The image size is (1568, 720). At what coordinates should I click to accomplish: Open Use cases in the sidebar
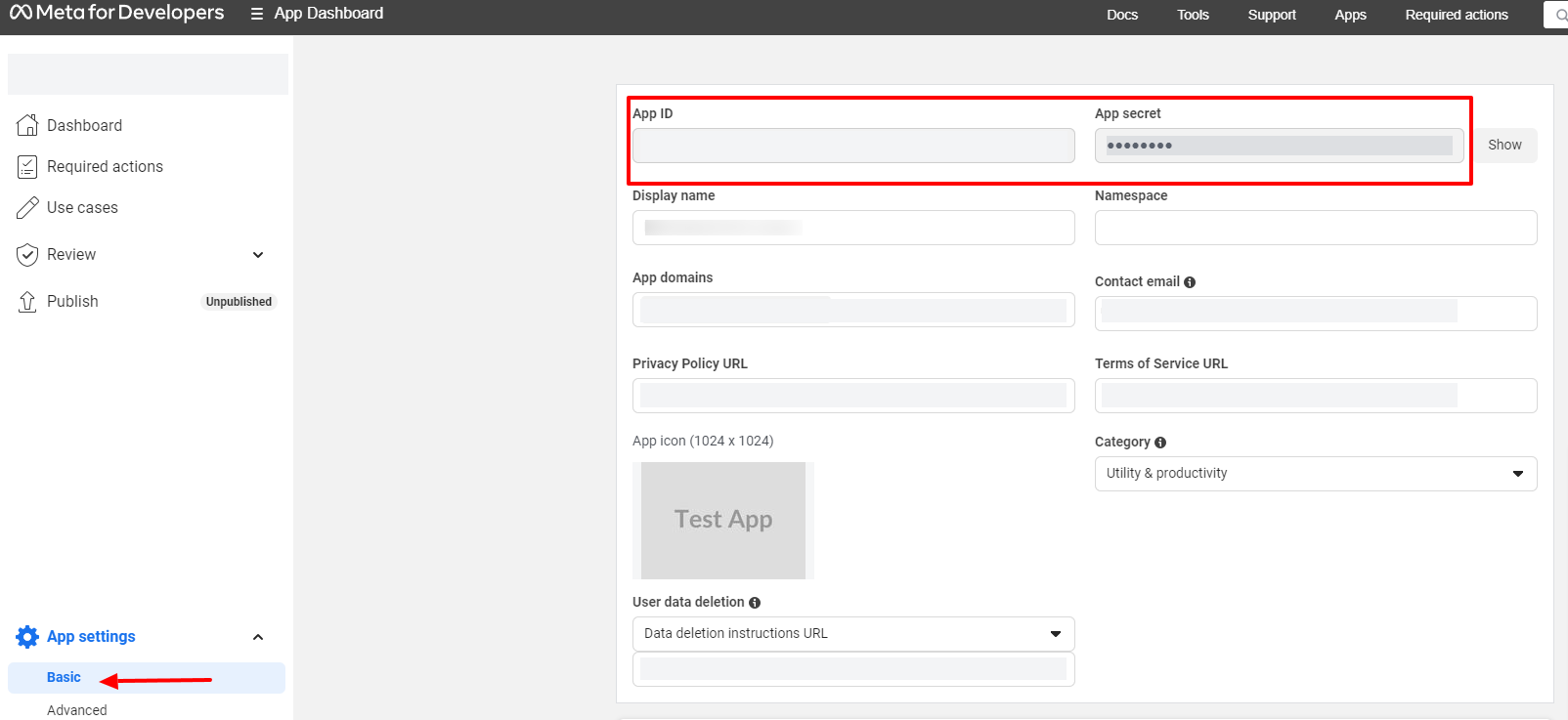[82, 207]
